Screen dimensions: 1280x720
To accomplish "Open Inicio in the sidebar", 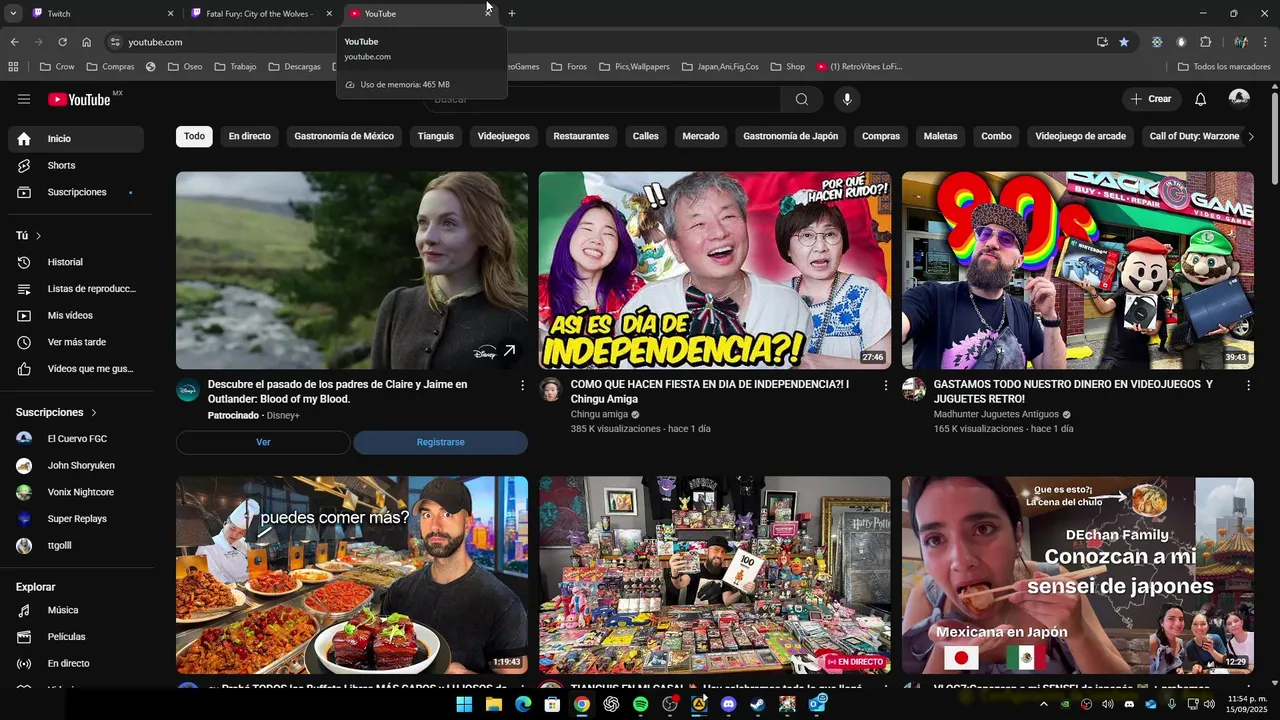I will coord(76,139).
